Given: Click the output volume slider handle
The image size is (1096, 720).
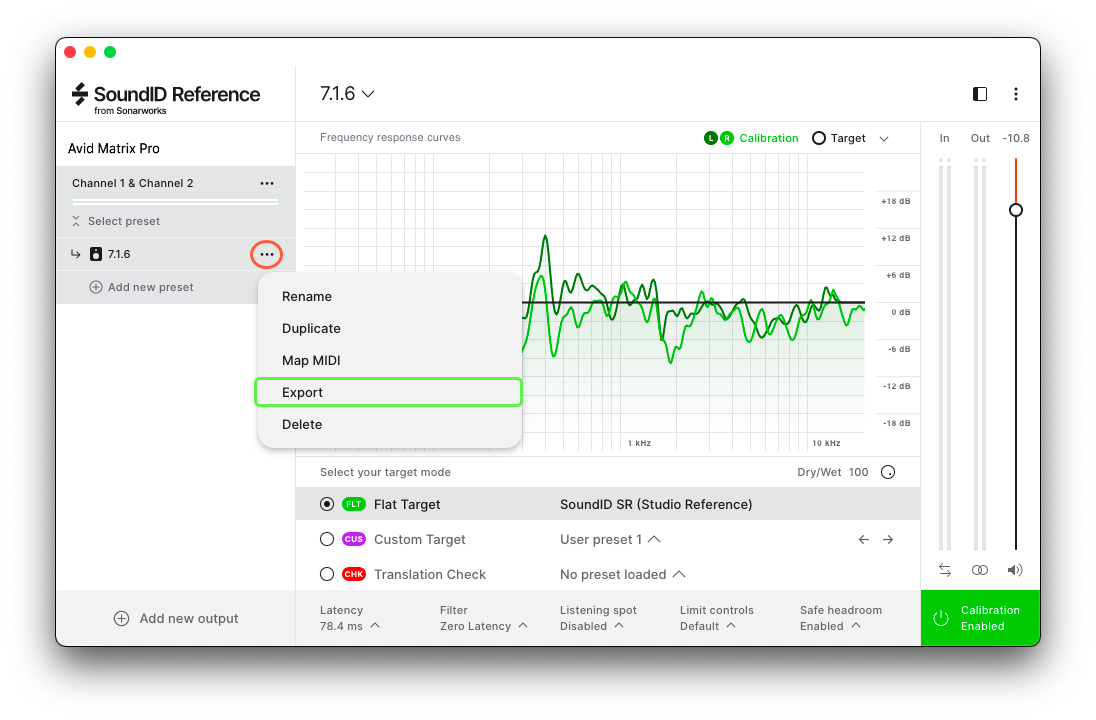Looking at the screenshot, I should click(1016, 210).
